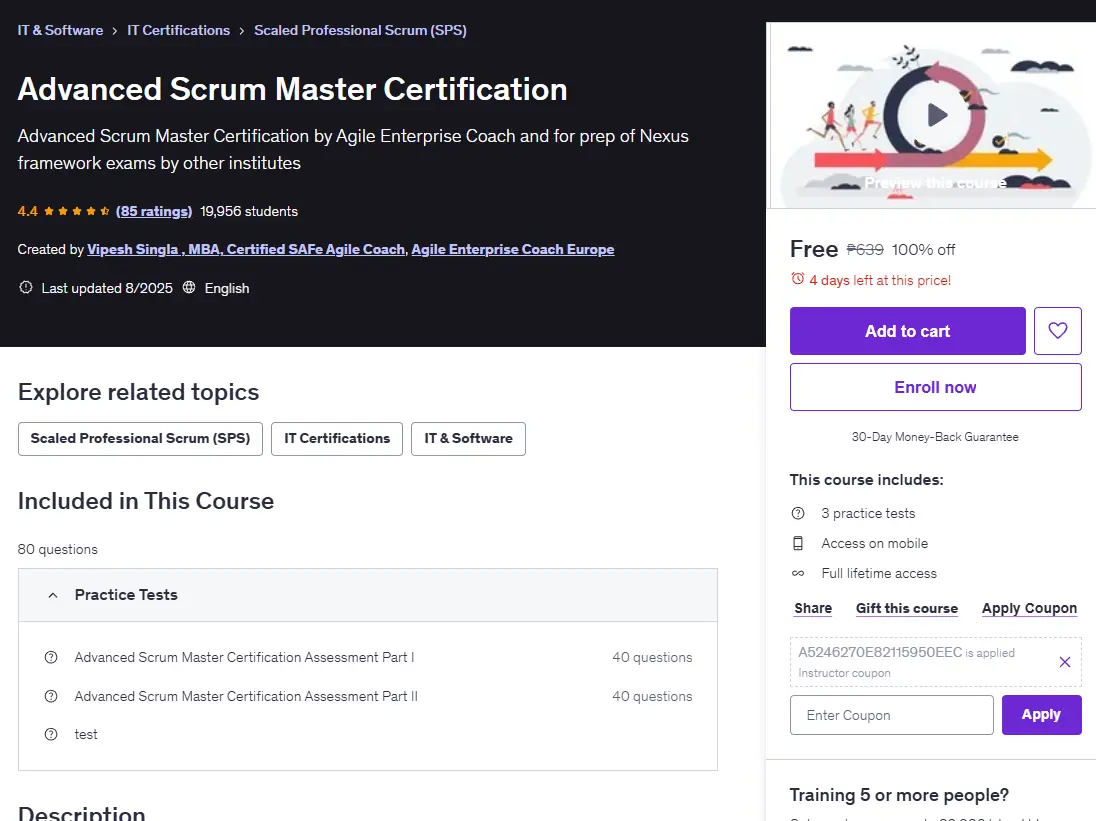Click the struck-through ₱639 original price
The image size is (1096, 821).
pyautogui.click(x=865, y=250)
